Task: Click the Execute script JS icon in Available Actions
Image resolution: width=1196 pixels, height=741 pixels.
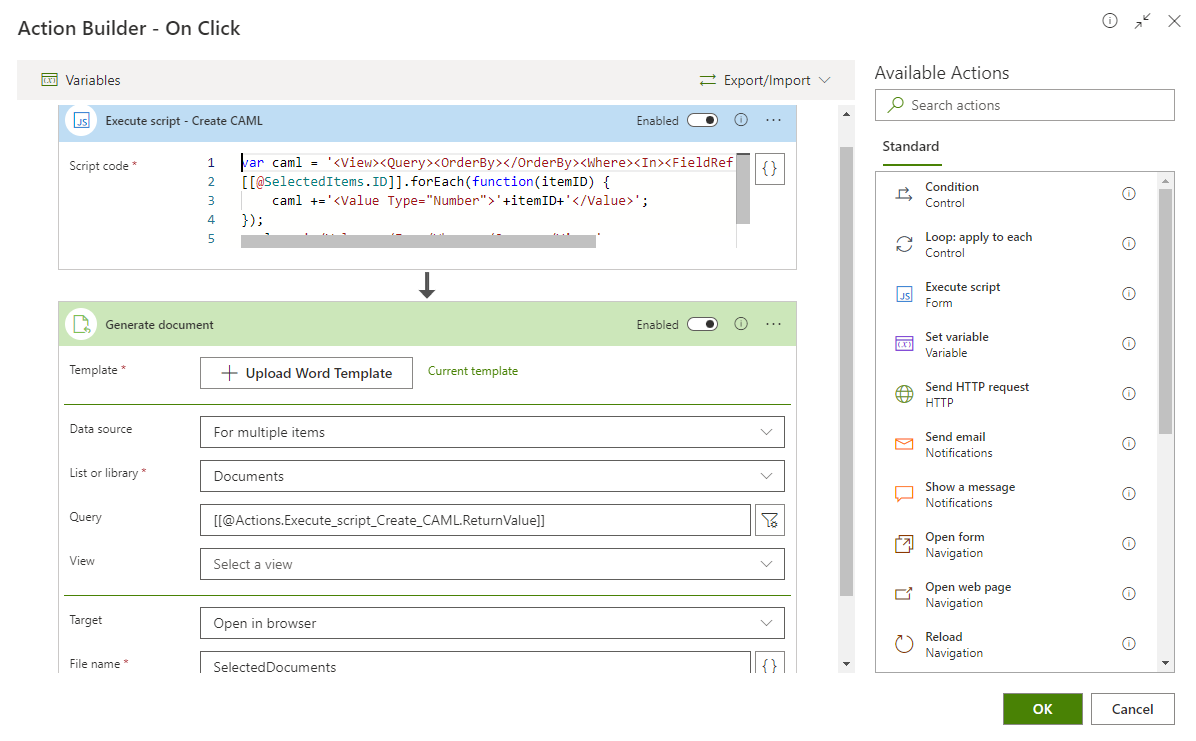Action: pyautogui.click(x=904, y=294)
